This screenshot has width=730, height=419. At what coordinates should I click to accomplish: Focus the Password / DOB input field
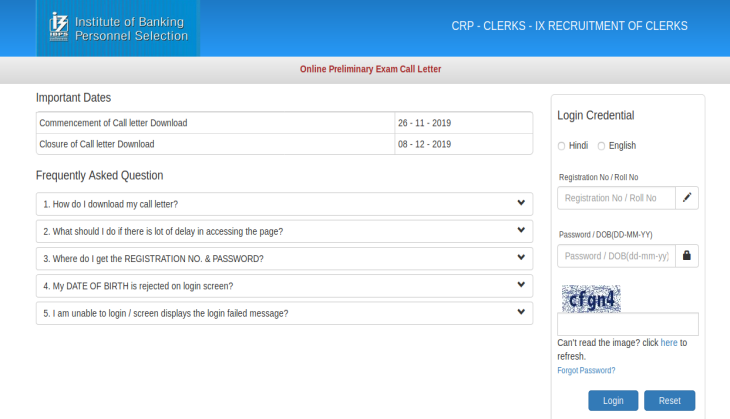(616, 256)
